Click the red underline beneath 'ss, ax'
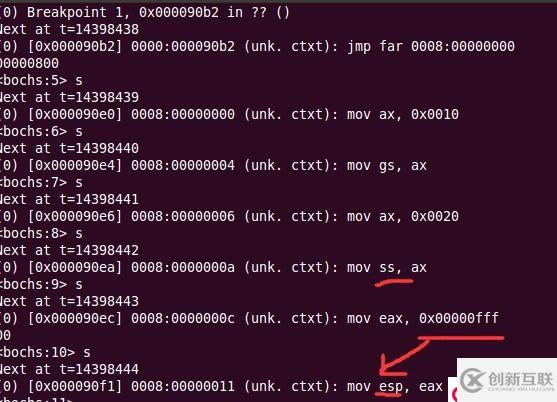The width and height of the screenshot is (557, 402). (x=394, y=283)
